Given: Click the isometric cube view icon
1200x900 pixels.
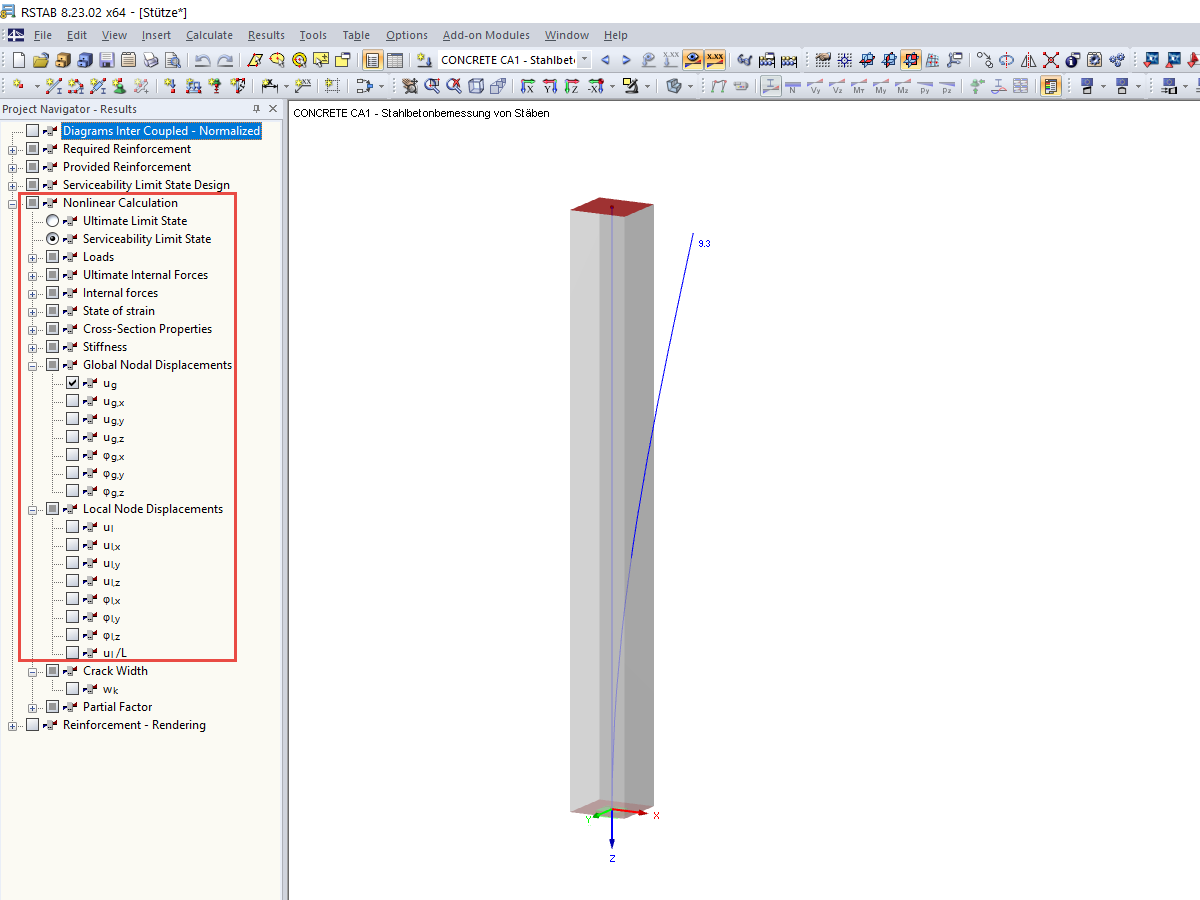Looking at the screenshot, I should pyautogui.click(x=476, y=86).
